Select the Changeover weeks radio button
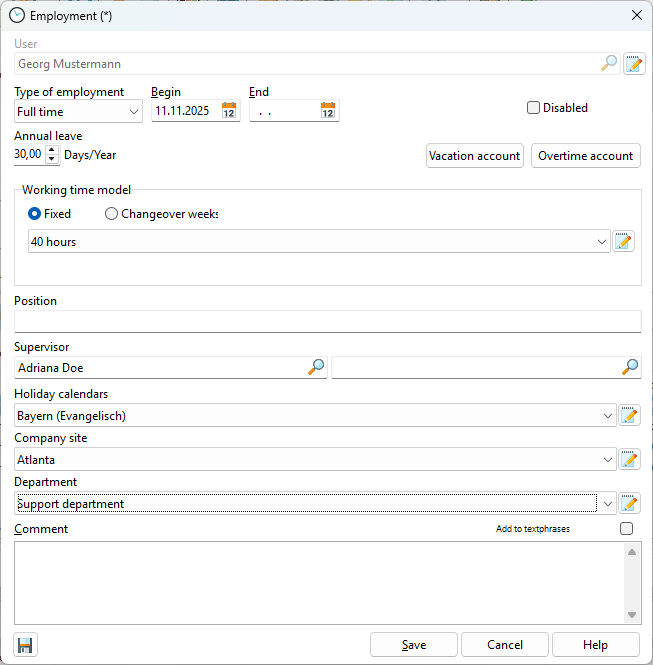Screen dimensions: 653x665 (x=111, y=214)
